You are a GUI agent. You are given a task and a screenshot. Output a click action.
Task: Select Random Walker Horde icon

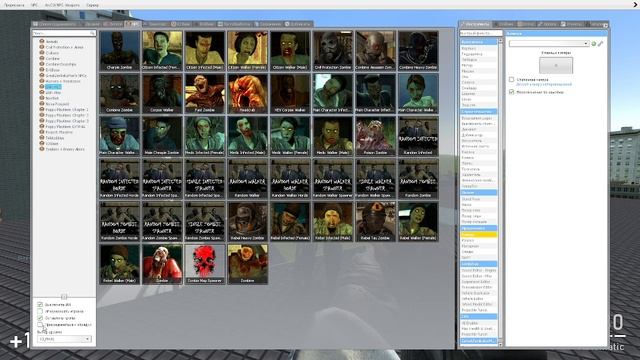pos(290,179)
